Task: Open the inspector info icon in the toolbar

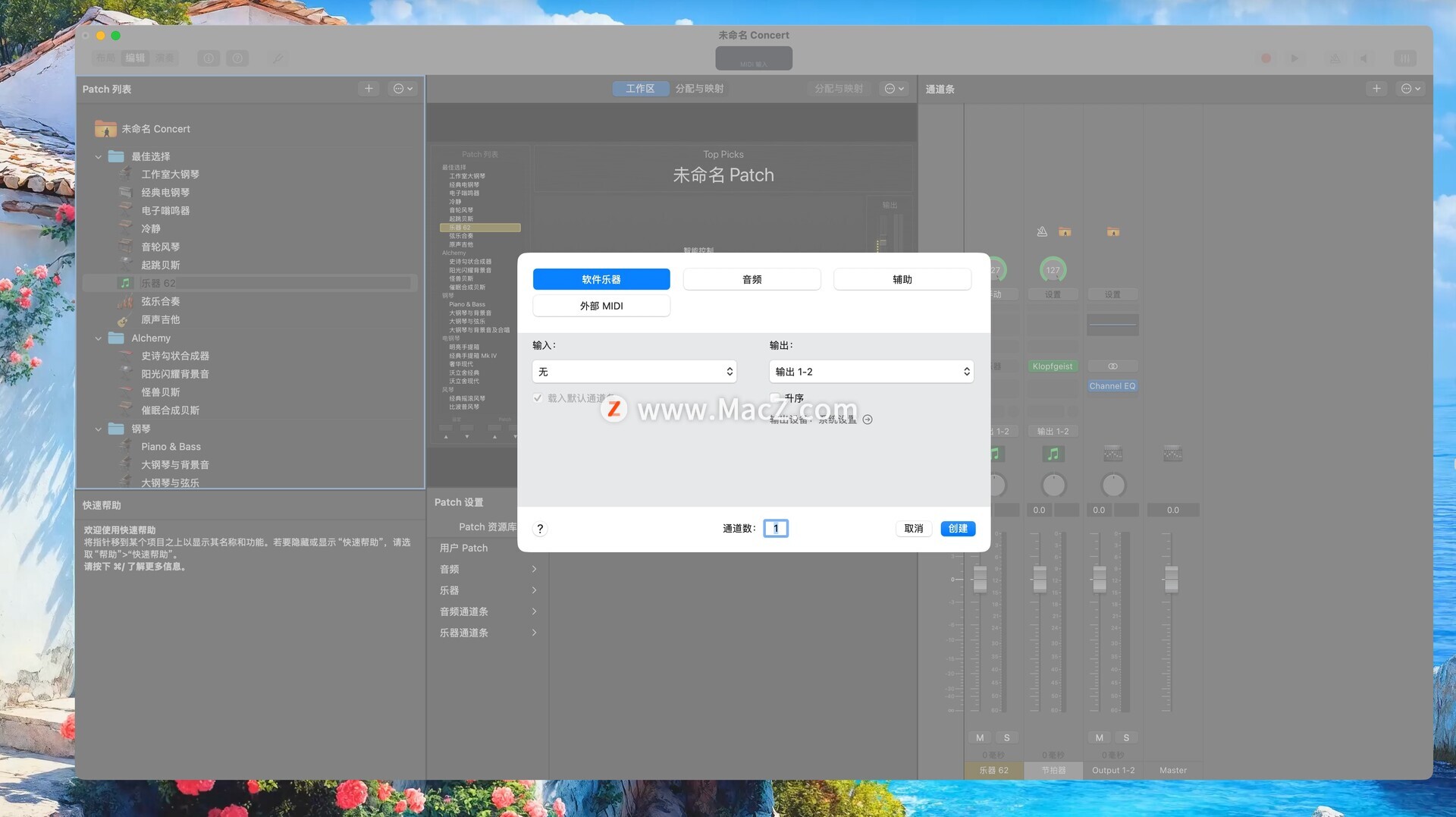Action: pos(209,58)
